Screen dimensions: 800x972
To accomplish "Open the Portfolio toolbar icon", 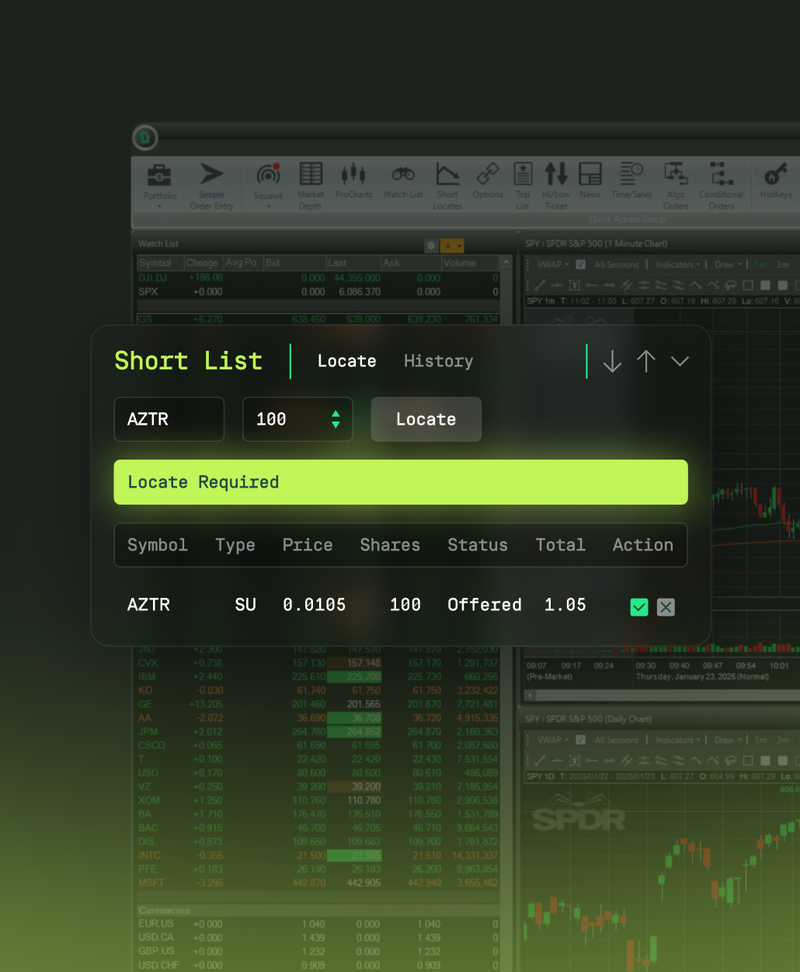I will tap(159, 175).
